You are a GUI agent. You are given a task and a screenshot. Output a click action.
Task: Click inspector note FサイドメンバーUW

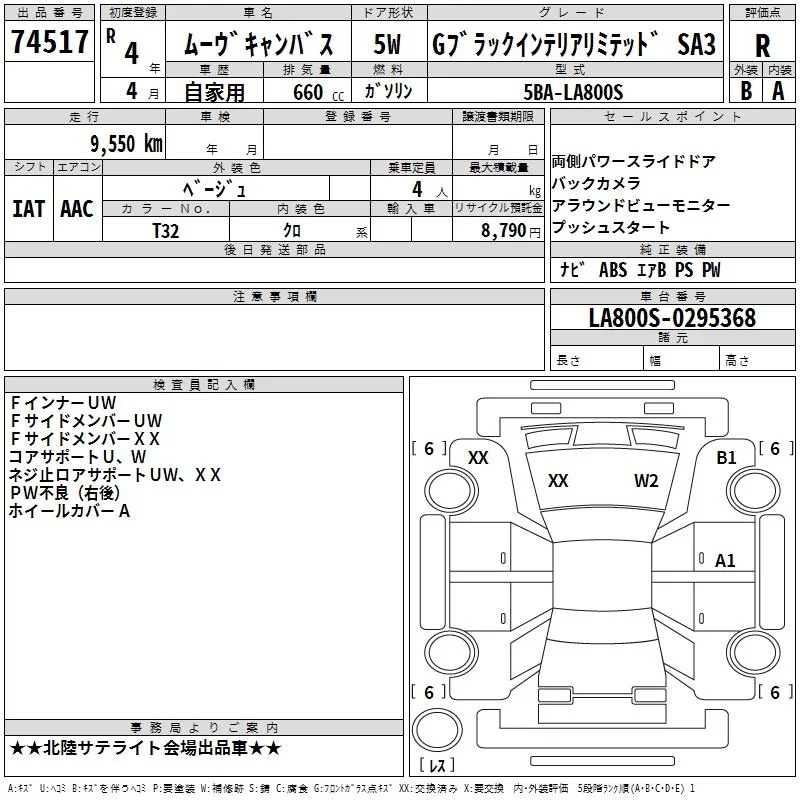click(x=86, y=421)
